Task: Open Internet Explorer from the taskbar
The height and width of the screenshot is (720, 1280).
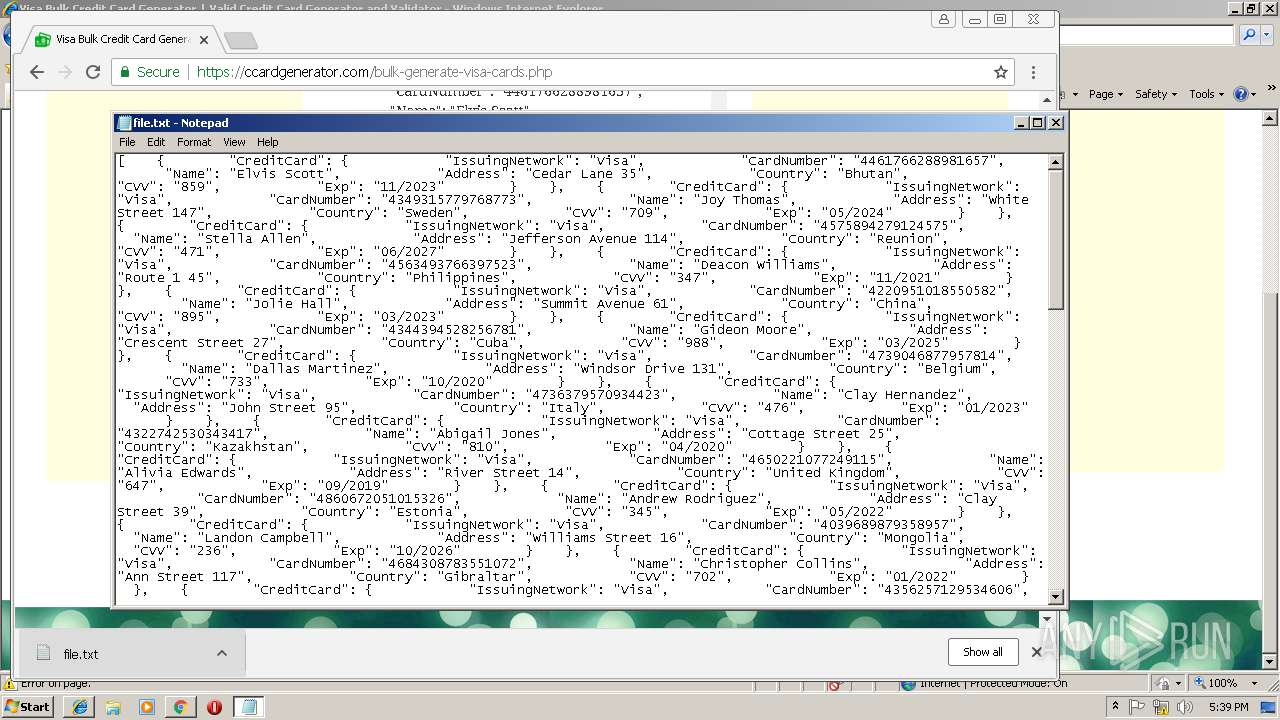Action: 79,706
